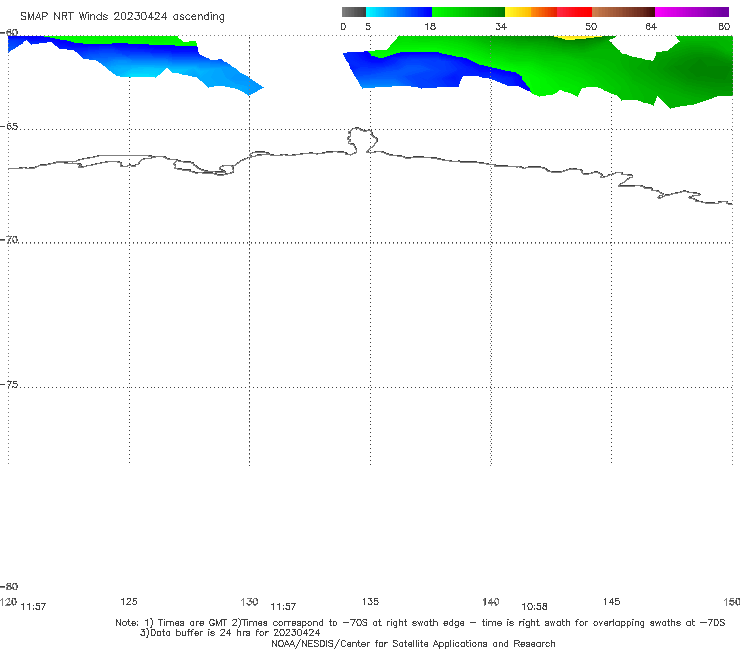
Task: Select the gray segment of the color bar
Action: tap(353, 12)
